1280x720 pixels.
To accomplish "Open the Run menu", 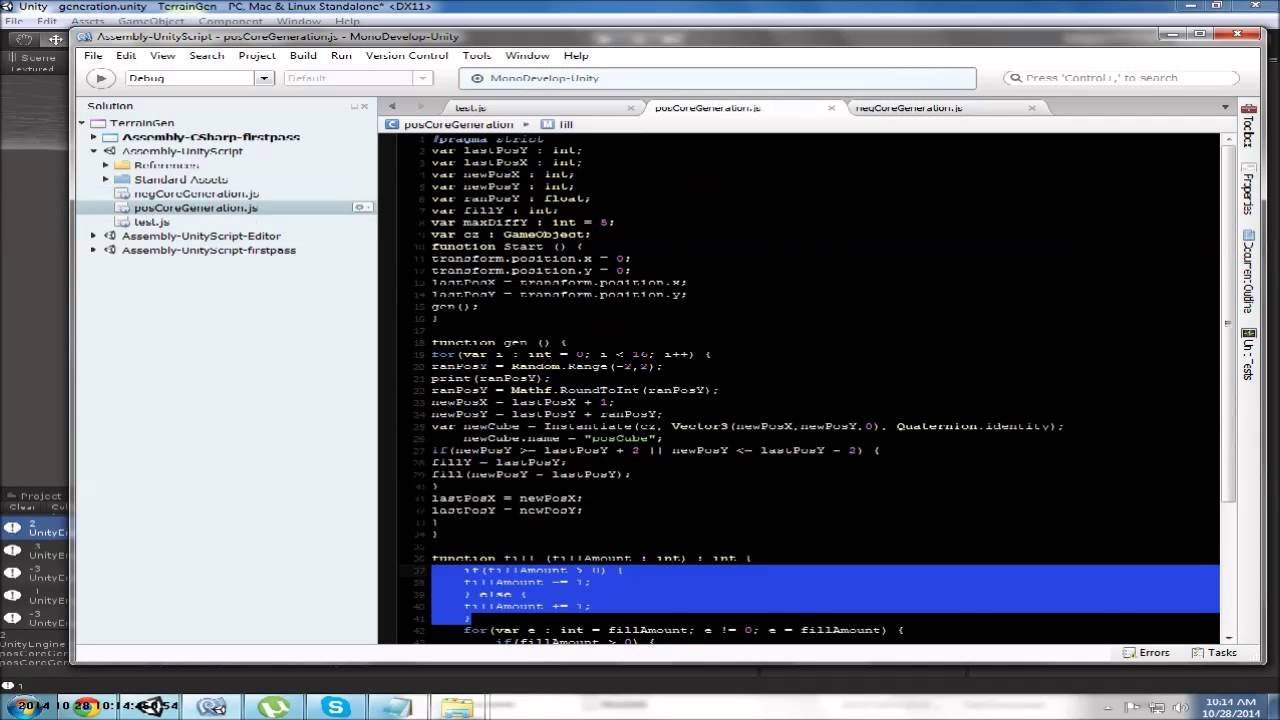I will 341,56.
